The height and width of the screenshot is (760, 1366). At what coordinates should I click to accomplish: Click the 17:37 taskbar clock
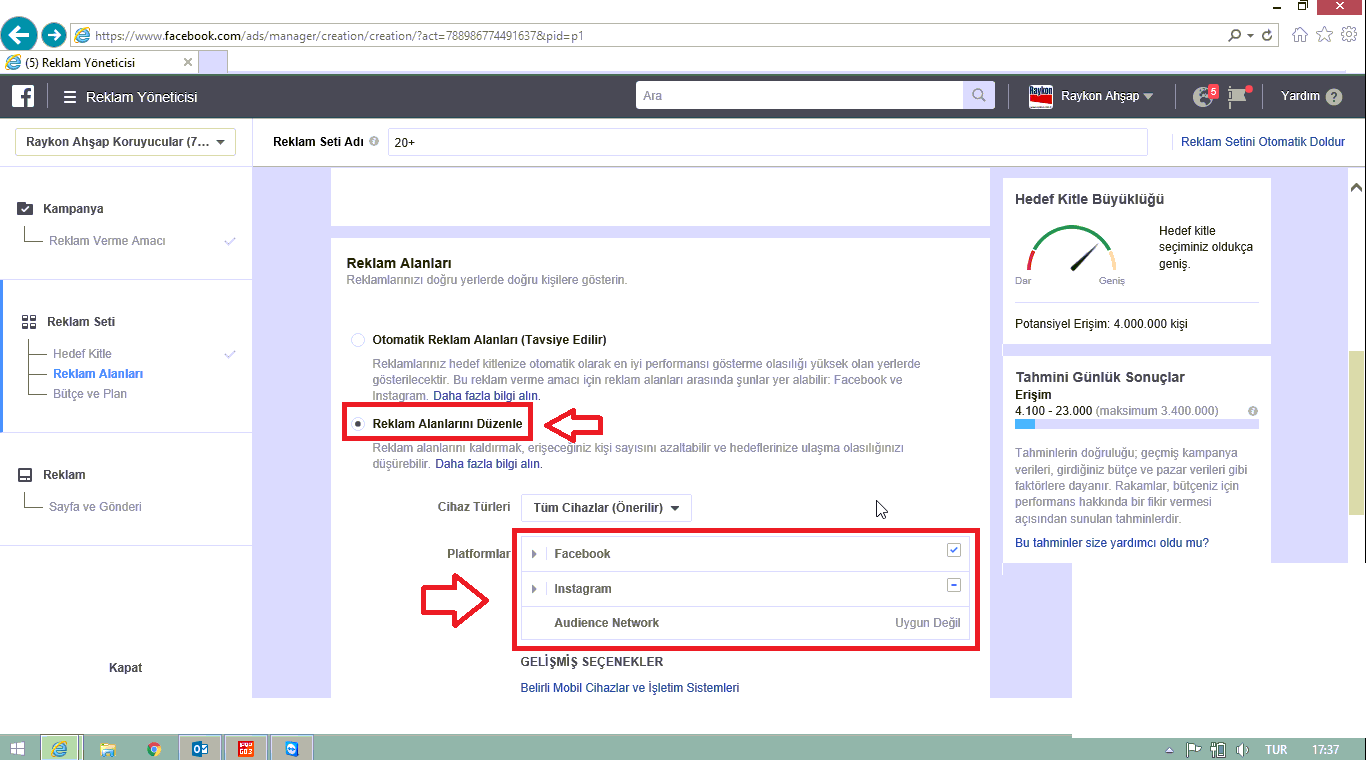(1325, 749)
